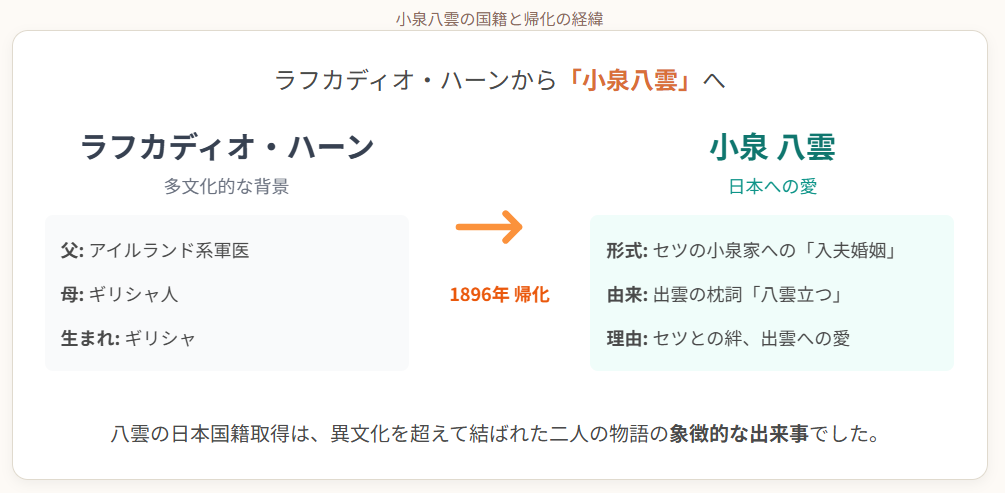This screenshot has width=1005, height=493.
Task: Select the large dark ラフカディオ・ハーン title
Action: 227,147
